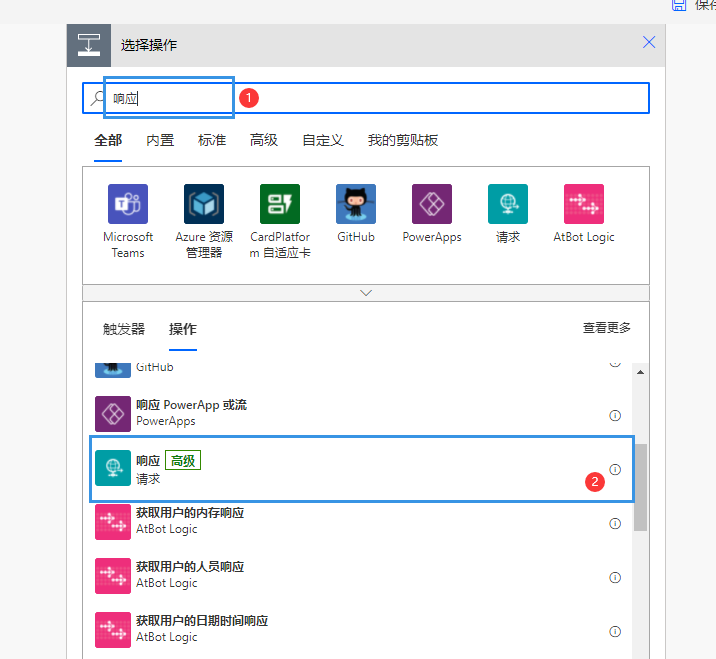Switch to the 自定义 tab
716x659 pixels.
[x=323, y=140]
